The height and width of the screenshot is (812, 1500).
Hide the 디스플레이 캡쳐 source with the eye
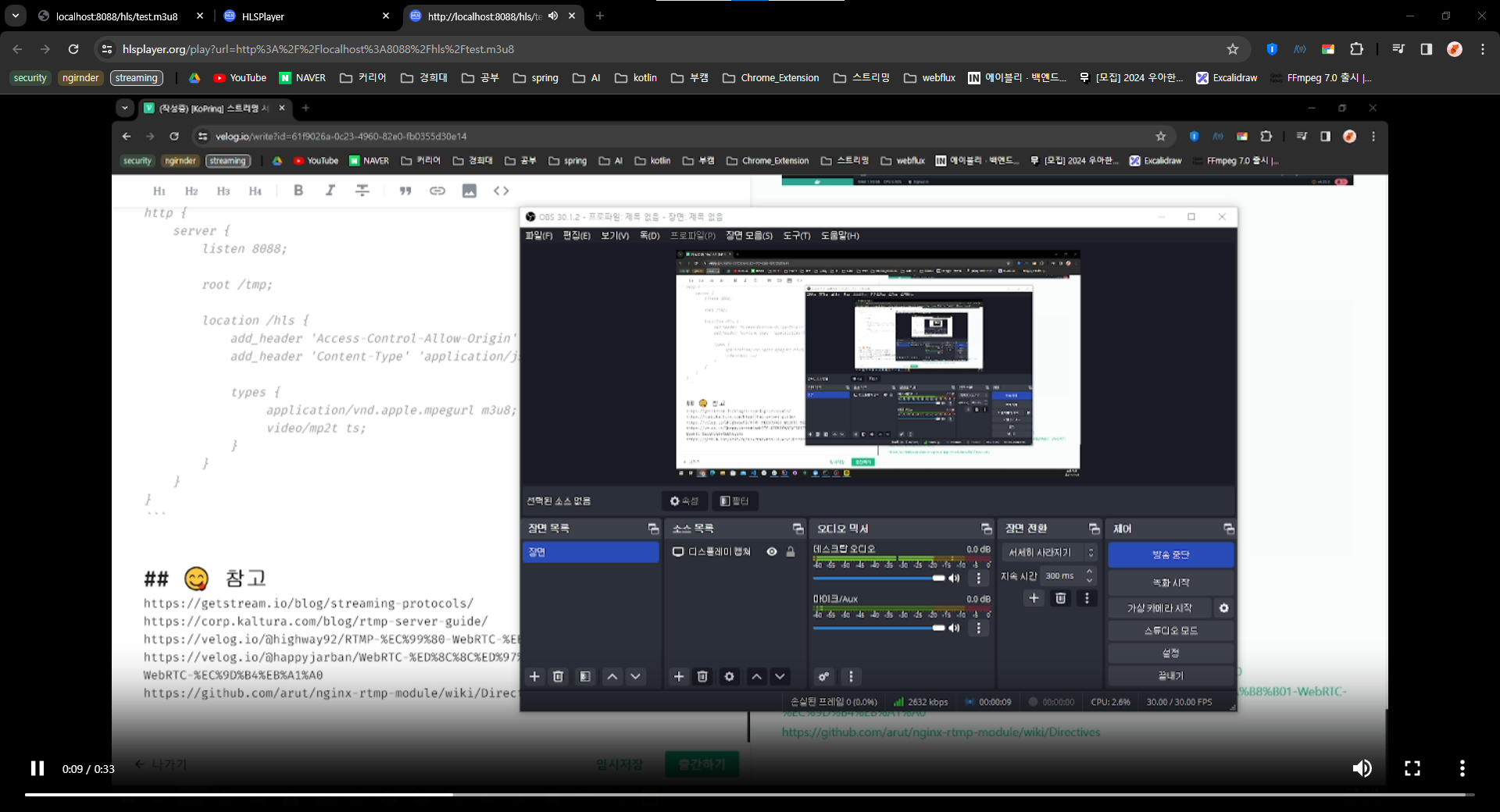[x=772, y=552]
